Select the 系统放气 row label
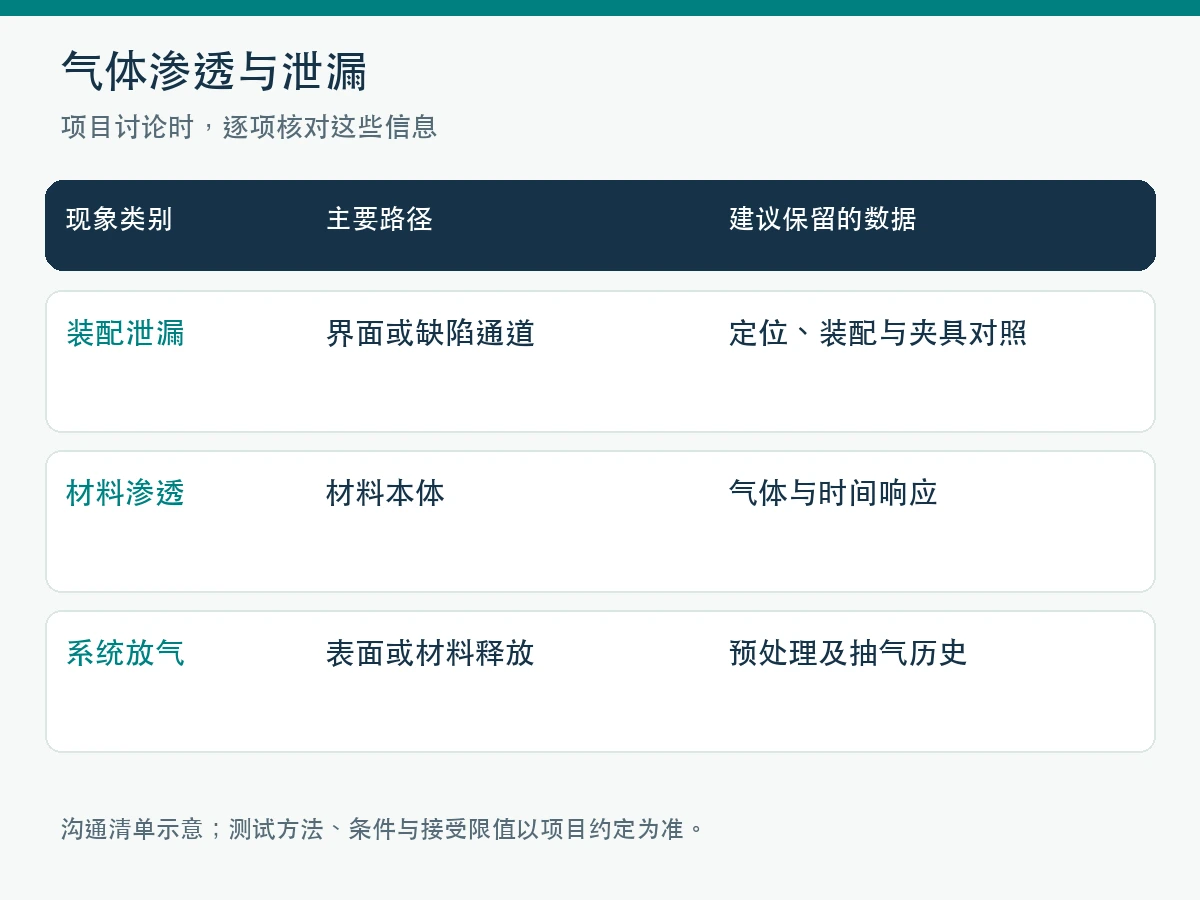The height and width of the screenshot is (900, 1200). pyautogui.click(x=125, y=653)
